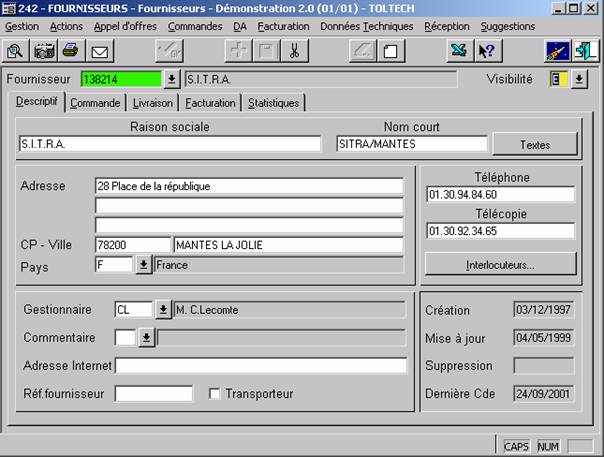Click the search magnifier toolbar icon

point(16,50)
